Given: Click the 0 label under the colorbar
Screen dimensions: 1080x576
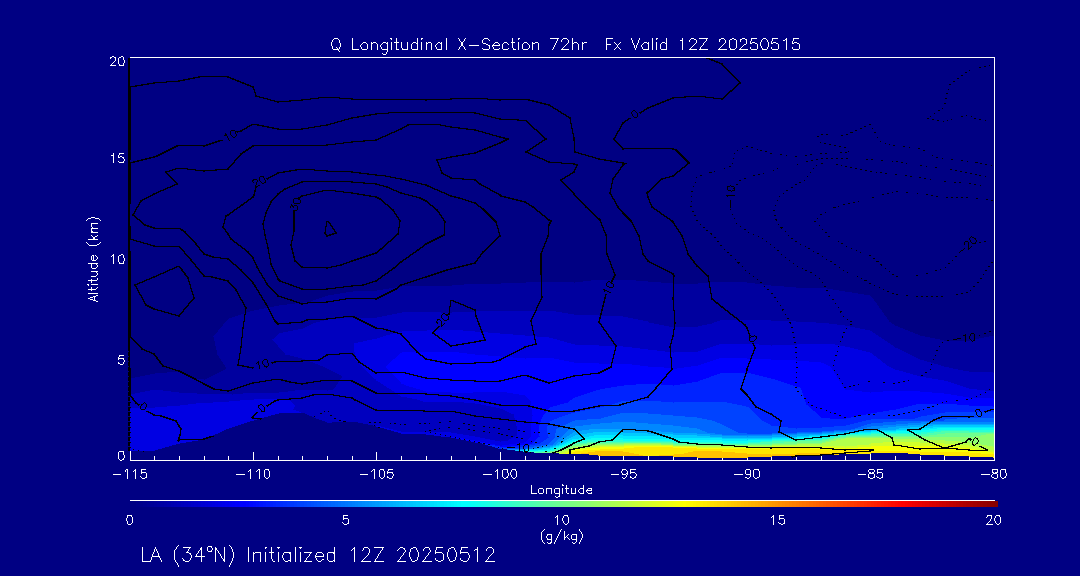Looking at the screenshot, I should pos(129,521).
